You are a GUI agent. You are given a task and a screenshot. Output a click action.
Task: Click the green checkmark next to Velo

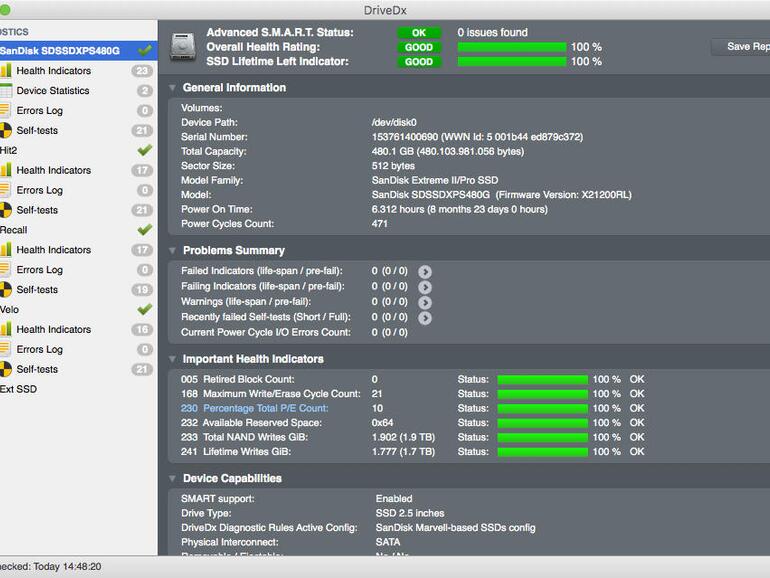tap(144, 309)
